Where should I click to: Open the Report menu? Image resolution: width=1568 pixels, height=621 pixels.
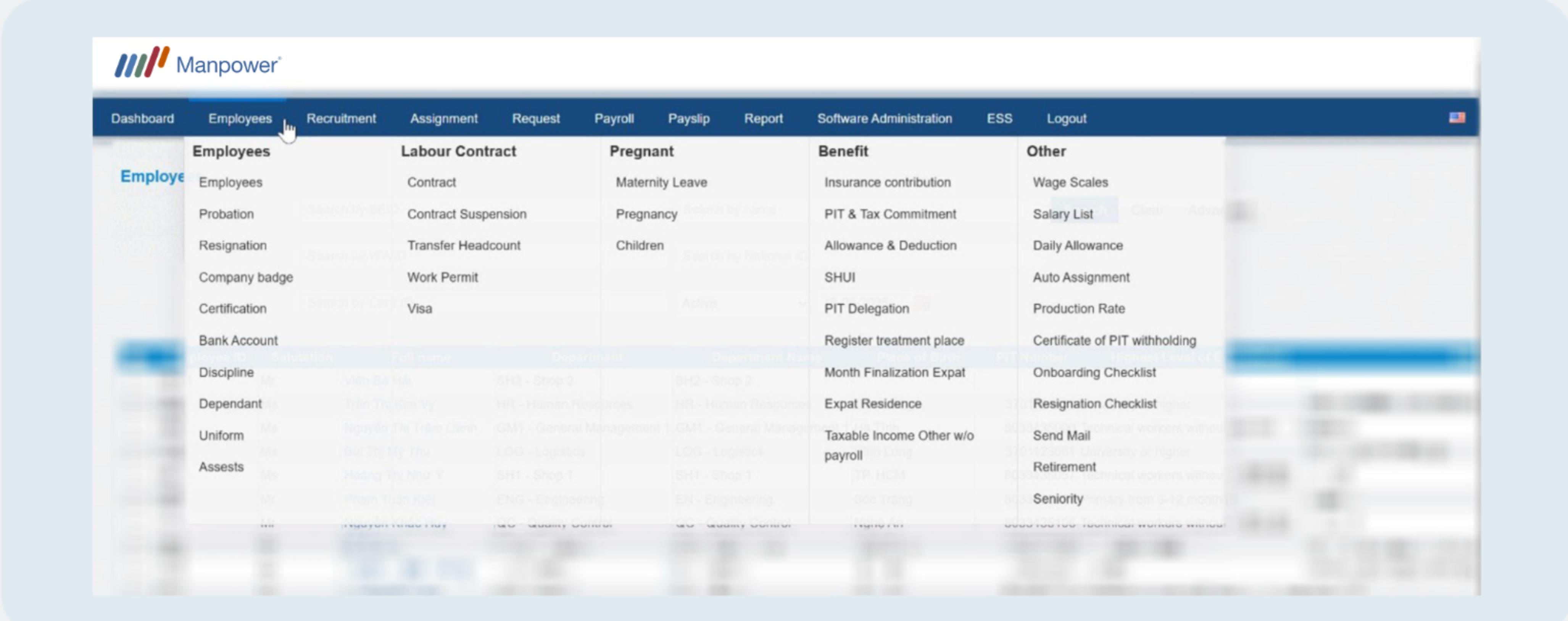tap(763, 119)
